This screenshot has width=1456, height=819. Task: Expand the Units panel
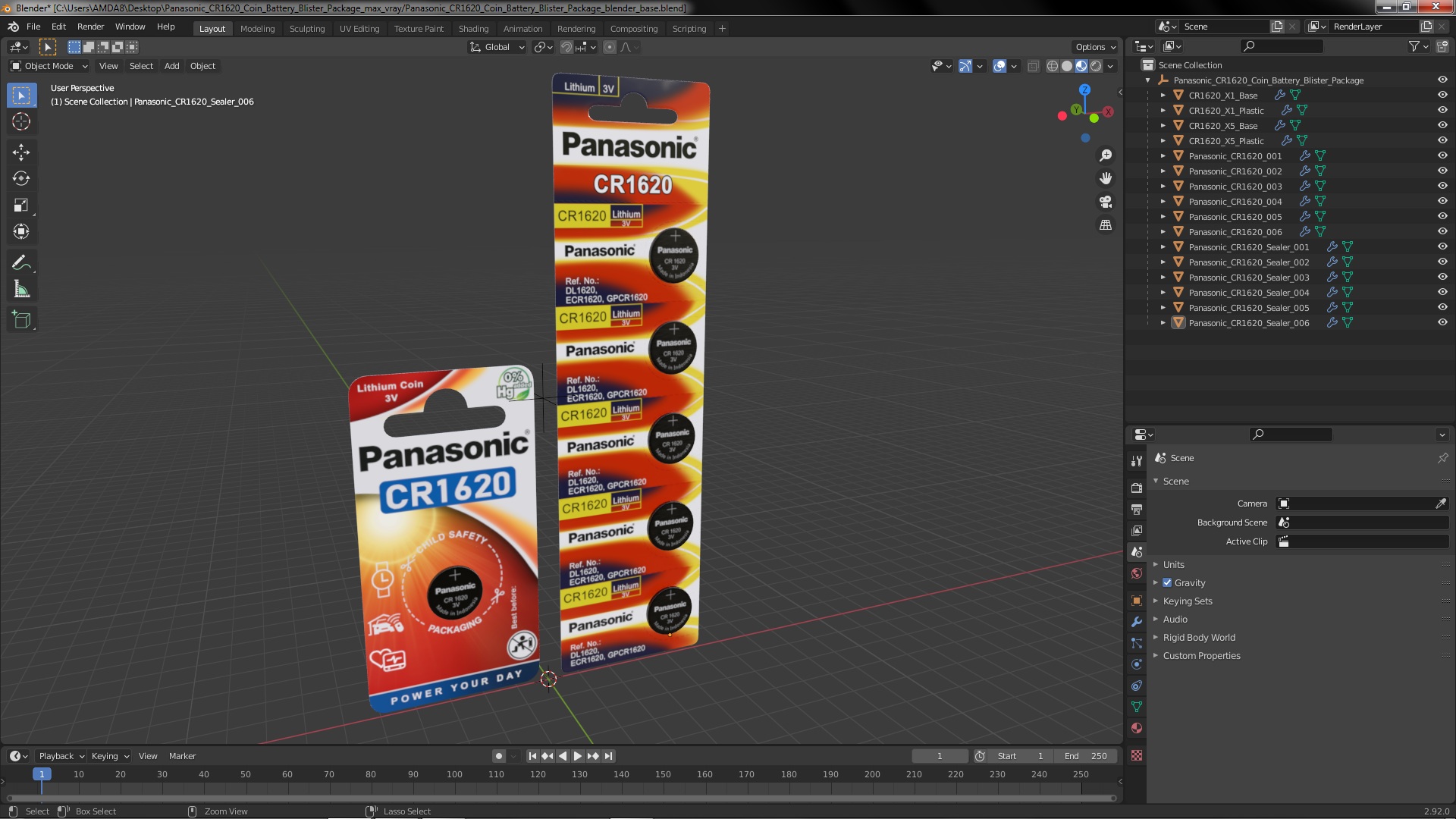[x=1173, y=564]
